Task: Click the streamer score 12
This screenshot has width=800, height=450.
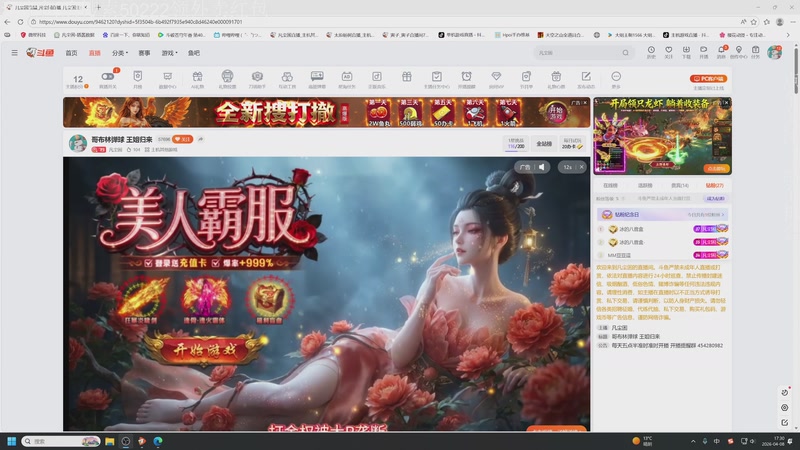Action: coord(78,79)
